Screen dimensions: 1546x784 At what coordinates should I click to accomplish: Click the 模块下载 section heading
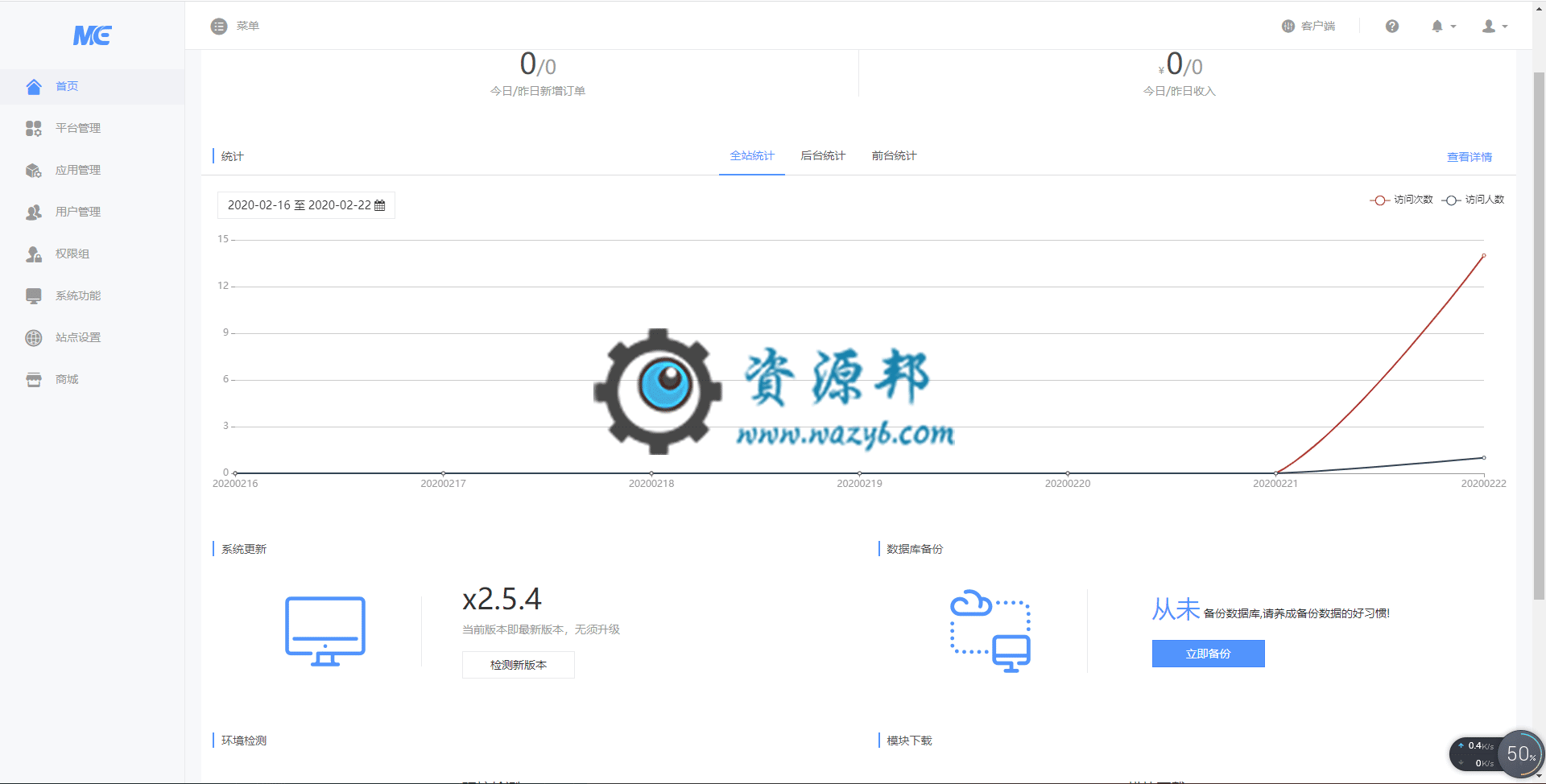click(909, 741)
